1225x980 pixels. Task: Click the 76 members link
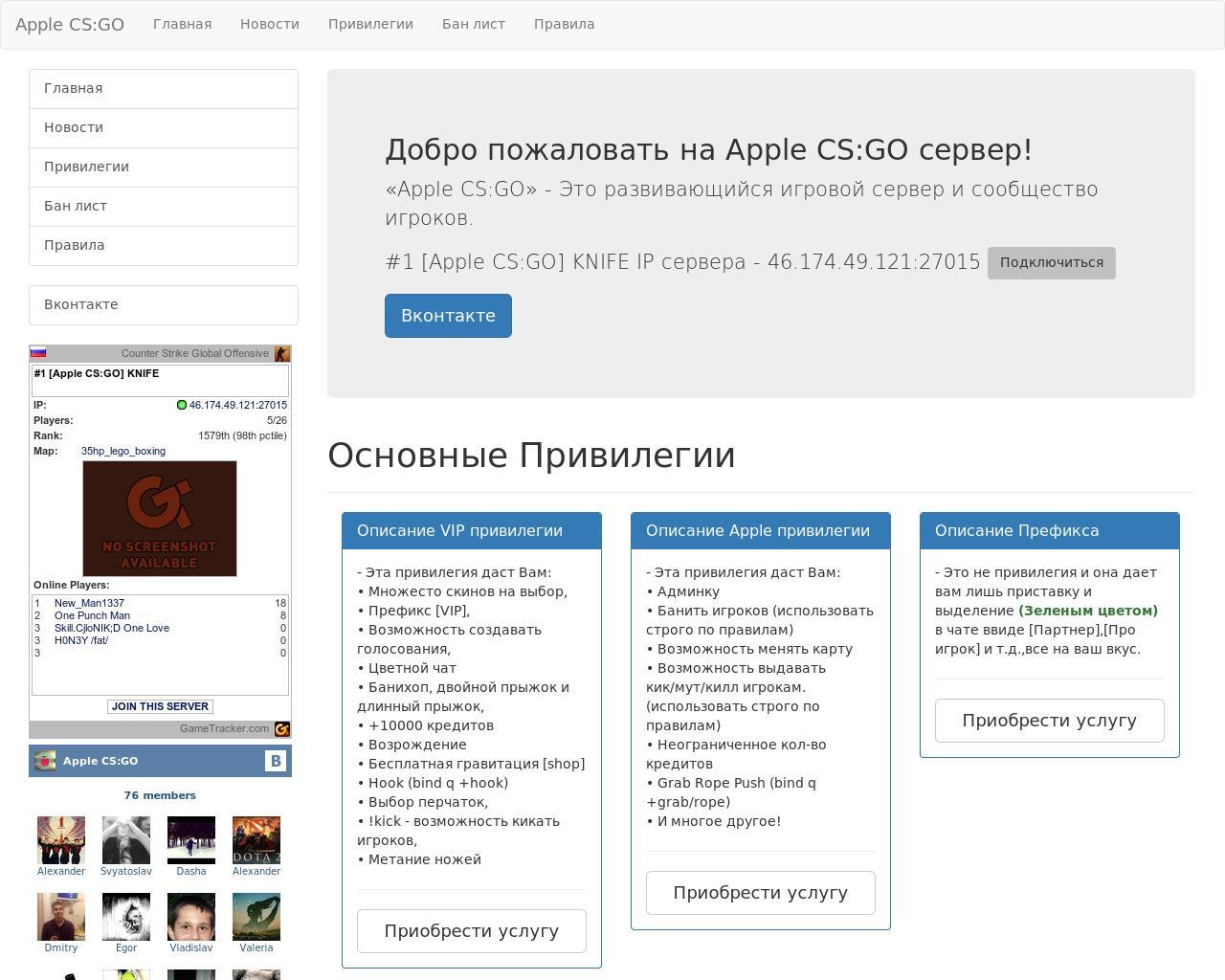(x=160, y=795)
